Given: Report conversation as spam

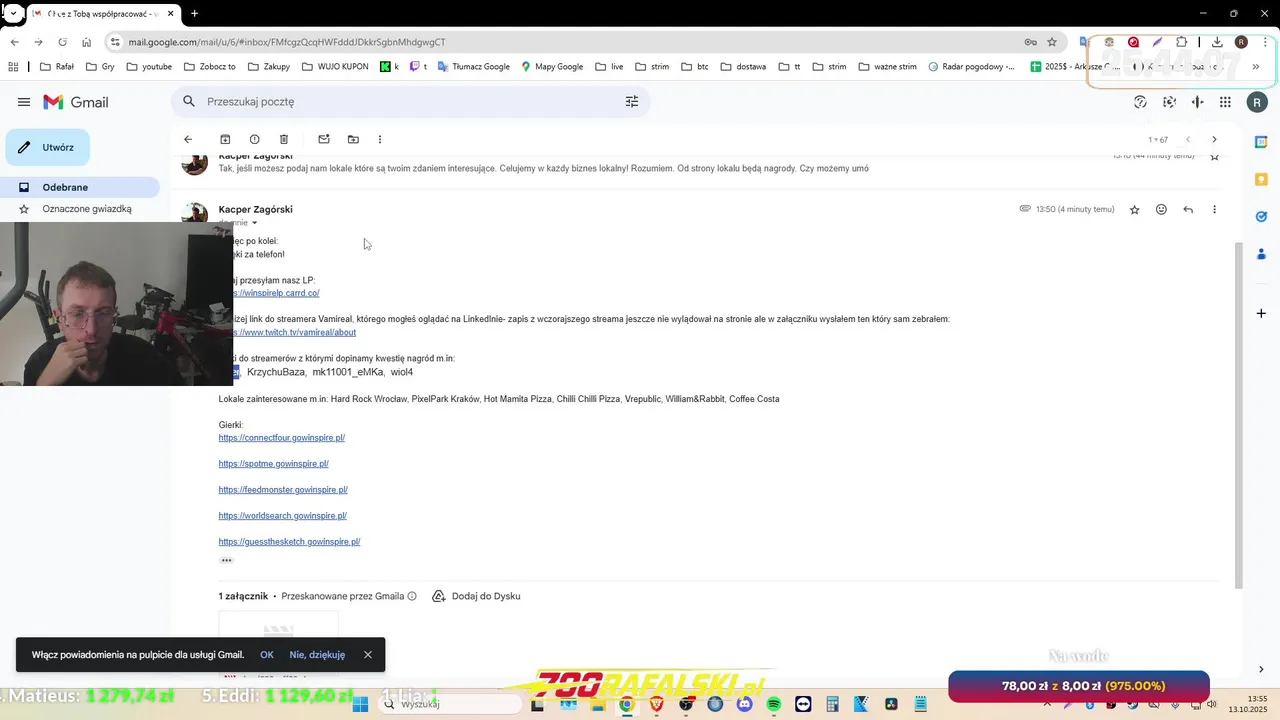Looking at the screenshot, I should point(254,139).
